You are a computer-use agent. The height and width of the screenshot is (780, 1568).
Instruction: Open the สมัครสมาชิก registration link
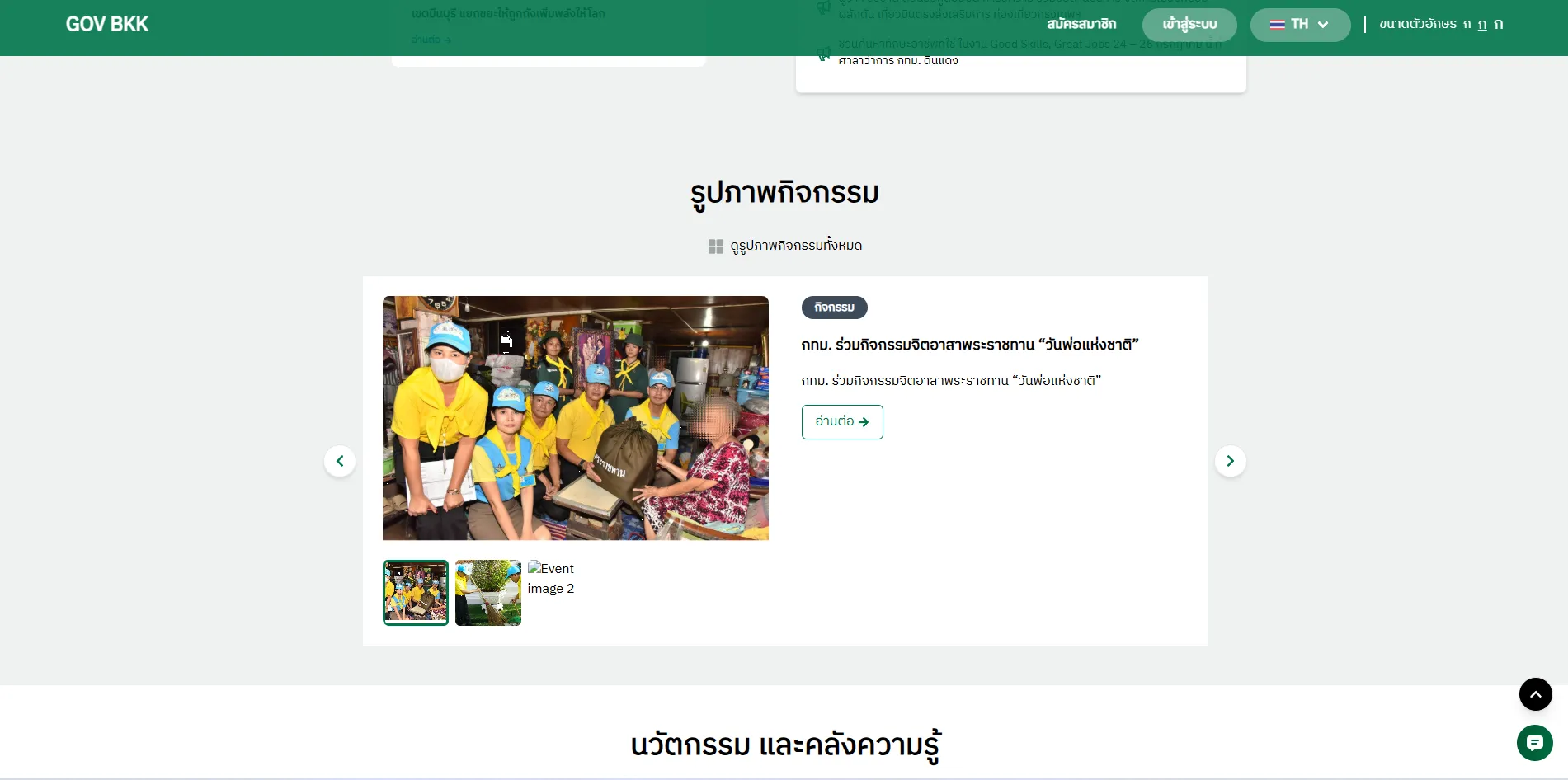[1081, 24]
